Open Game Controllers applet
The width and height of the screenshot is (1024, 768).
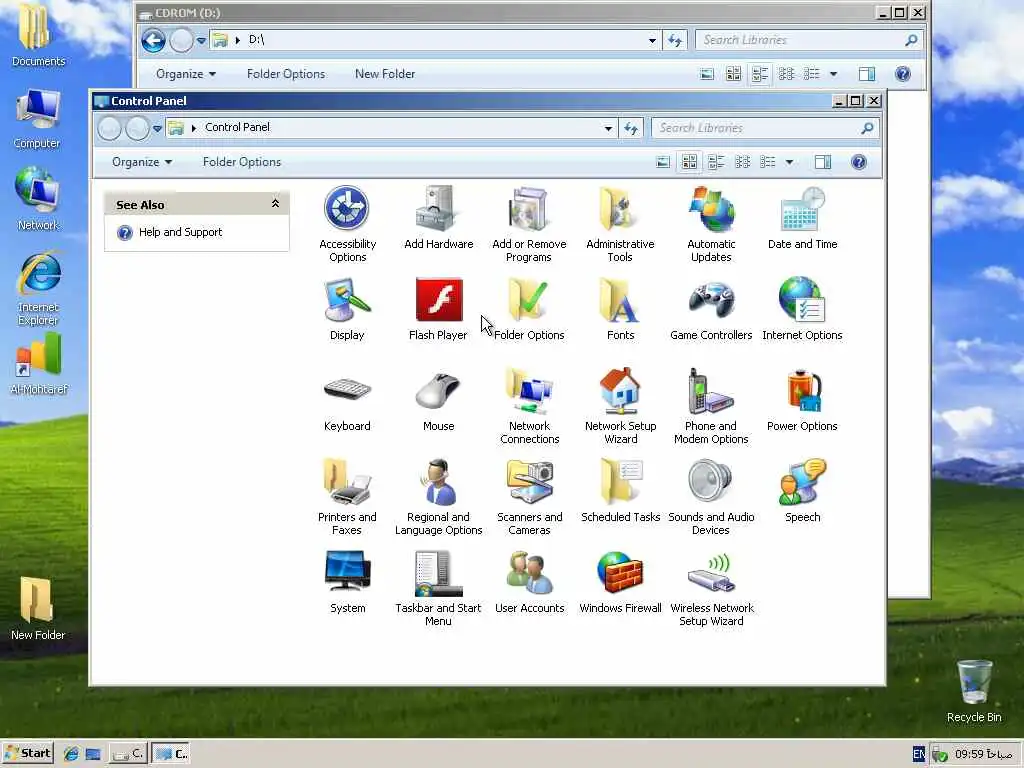(711, 309)
